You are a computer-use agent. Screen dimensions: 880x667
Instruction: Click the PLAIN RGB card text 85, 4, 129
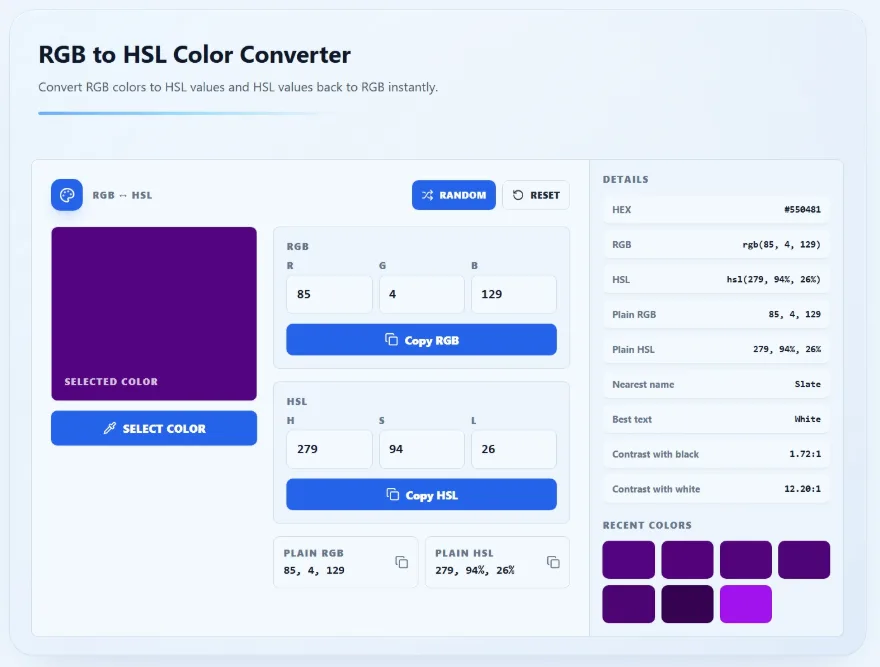point(314,570)
